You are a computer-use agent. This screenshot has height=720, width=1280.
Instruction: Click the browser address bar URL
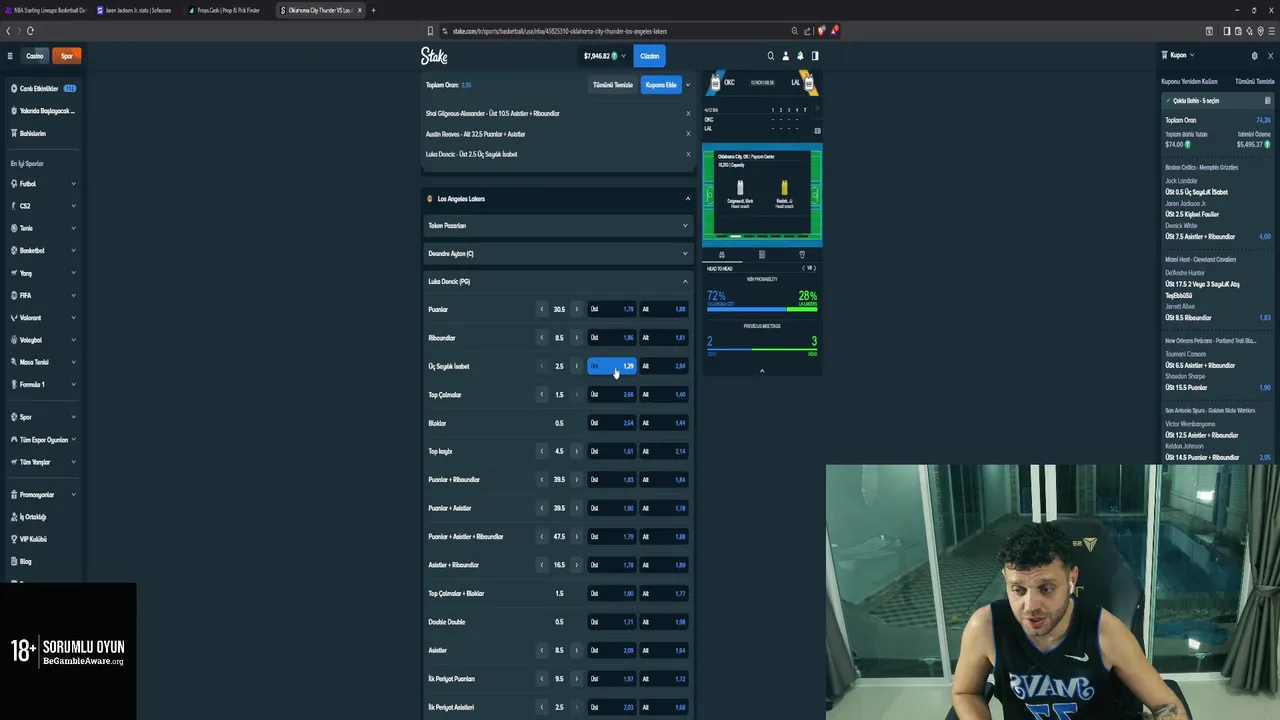560,31
